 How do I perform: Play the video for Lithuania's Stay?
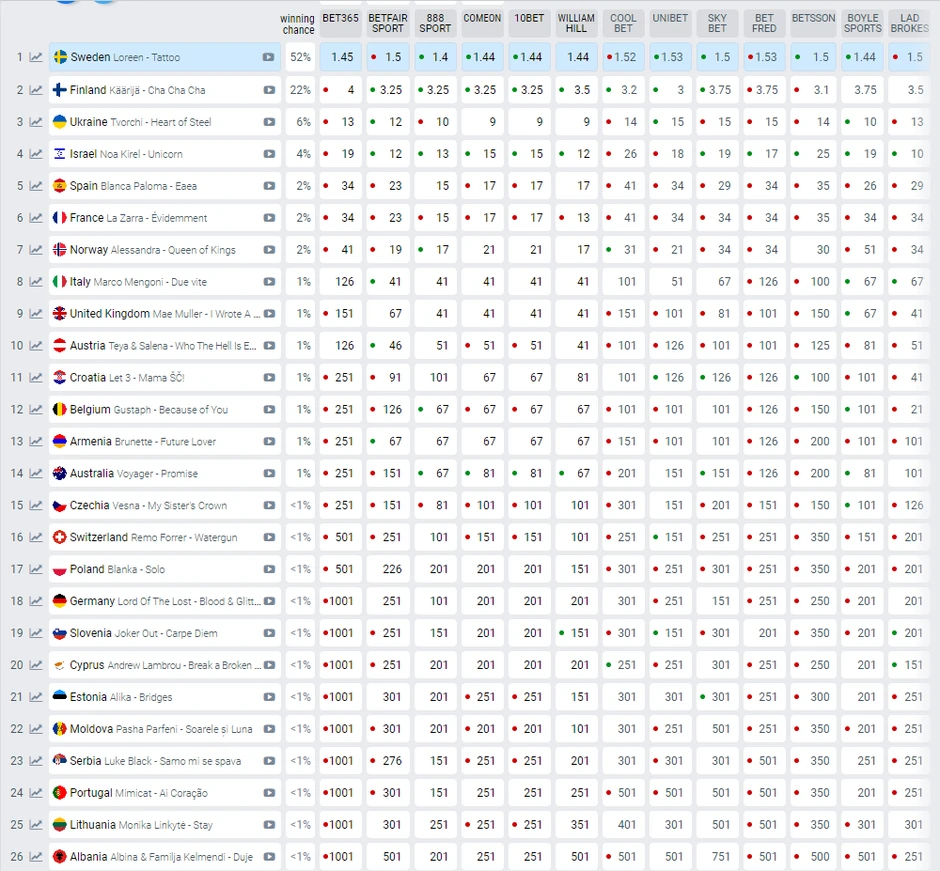click(269, 824)
